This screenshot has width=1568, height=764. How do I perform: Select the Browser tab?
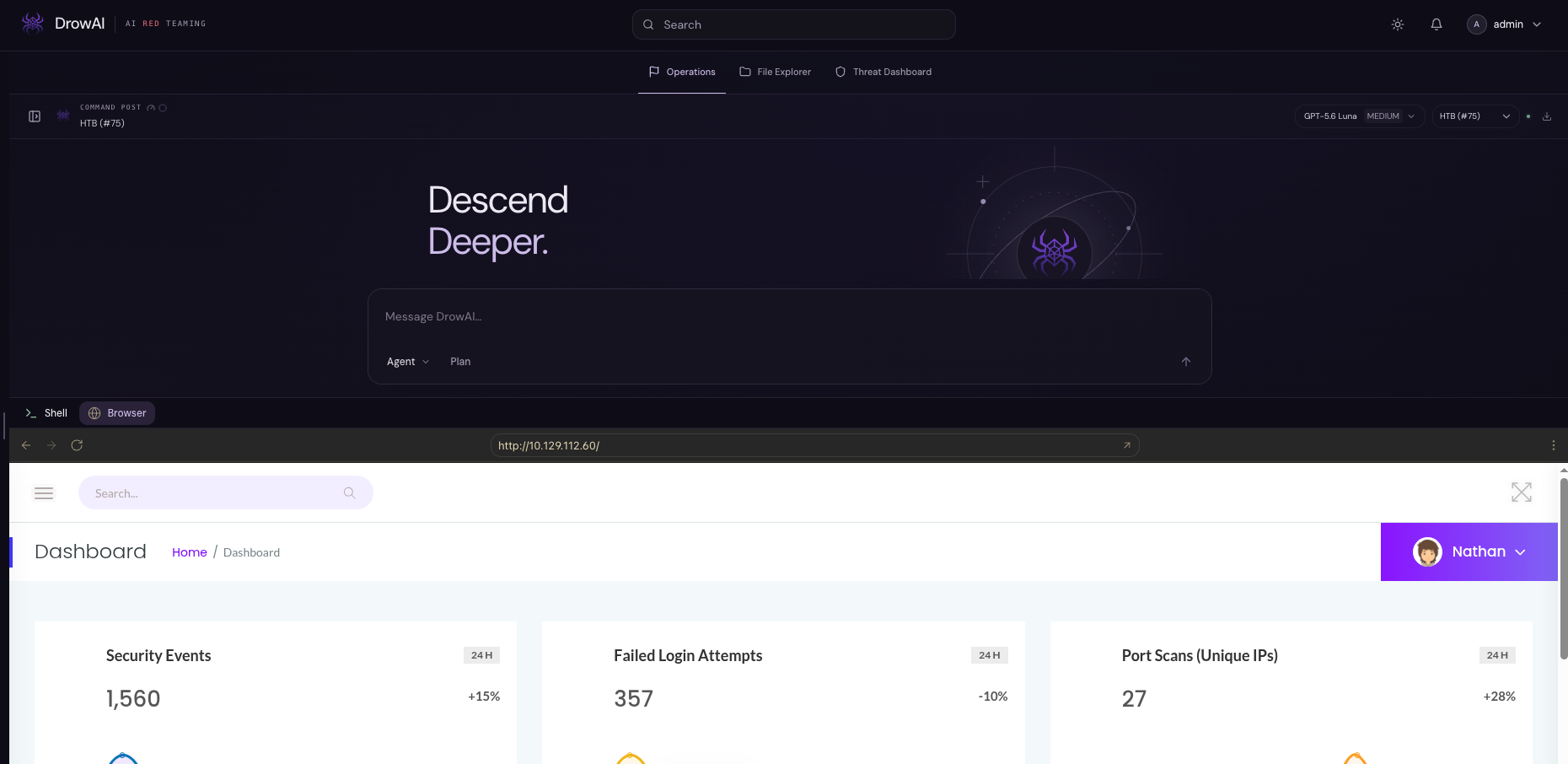[x=117, y=413]
